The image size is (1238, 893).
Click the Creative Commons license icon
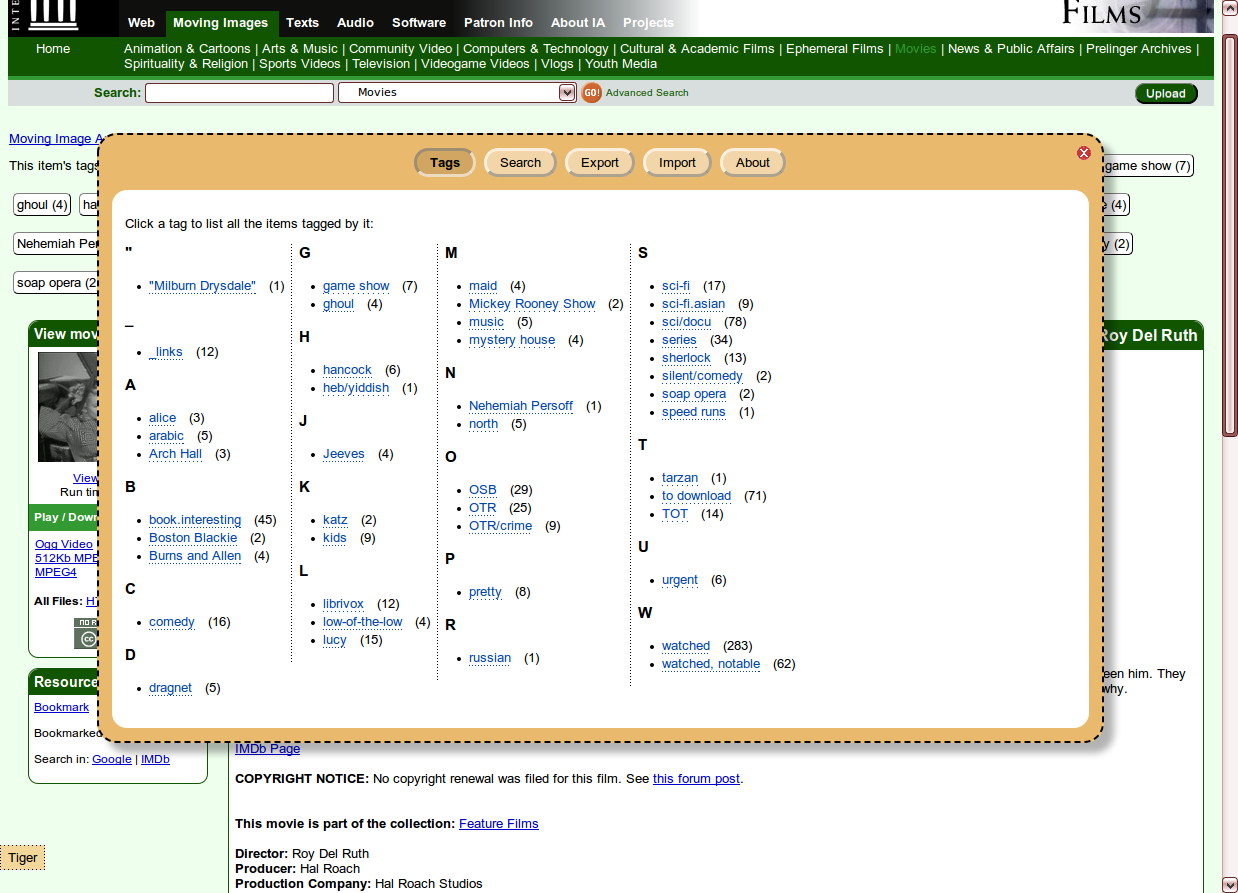coord(90,638)
